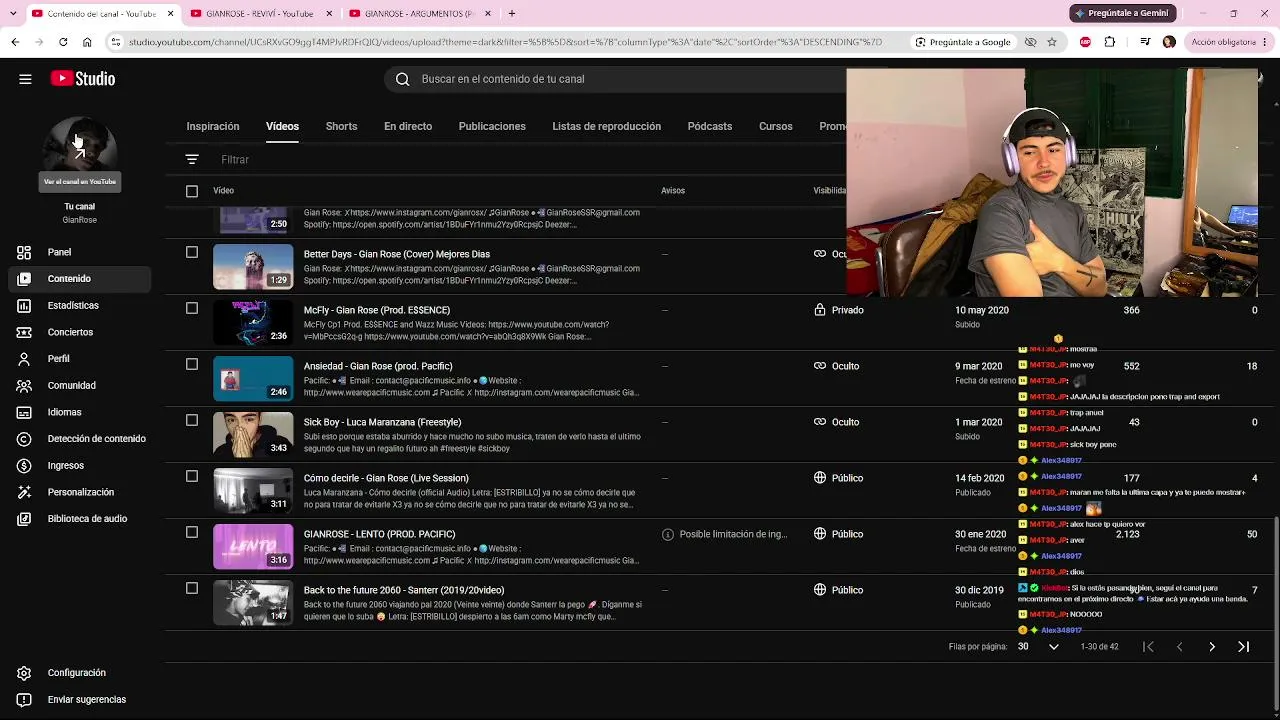Click the browser address bar URL

pyautogui.click(x=505, y=42)
